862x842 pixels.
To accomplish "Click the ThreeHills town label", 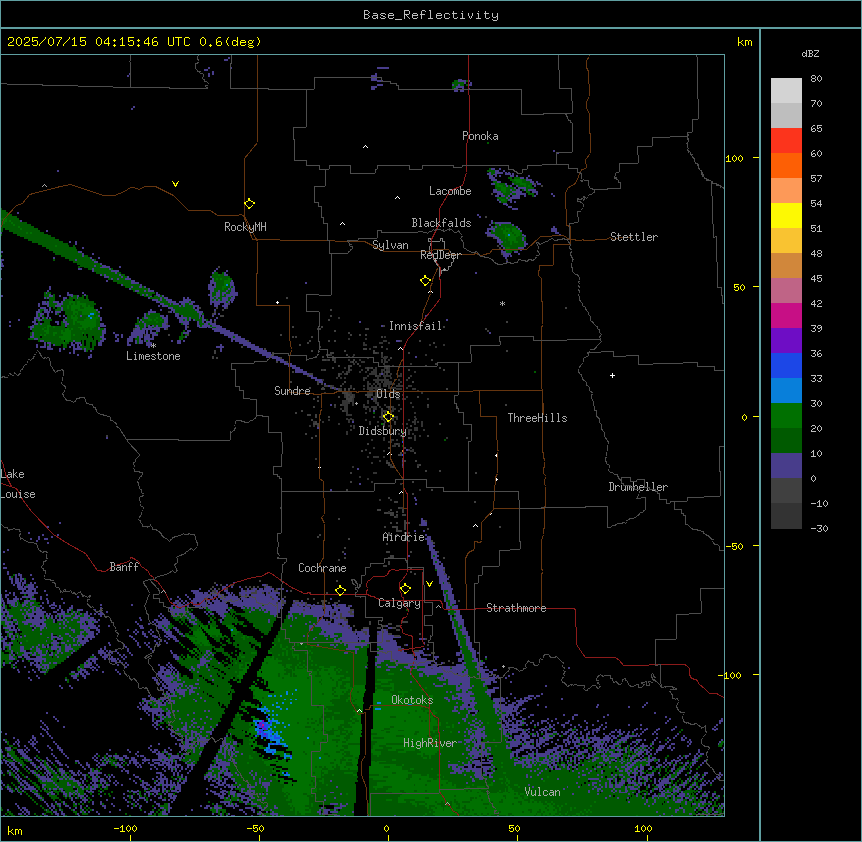I will click(x=537, y=418).
